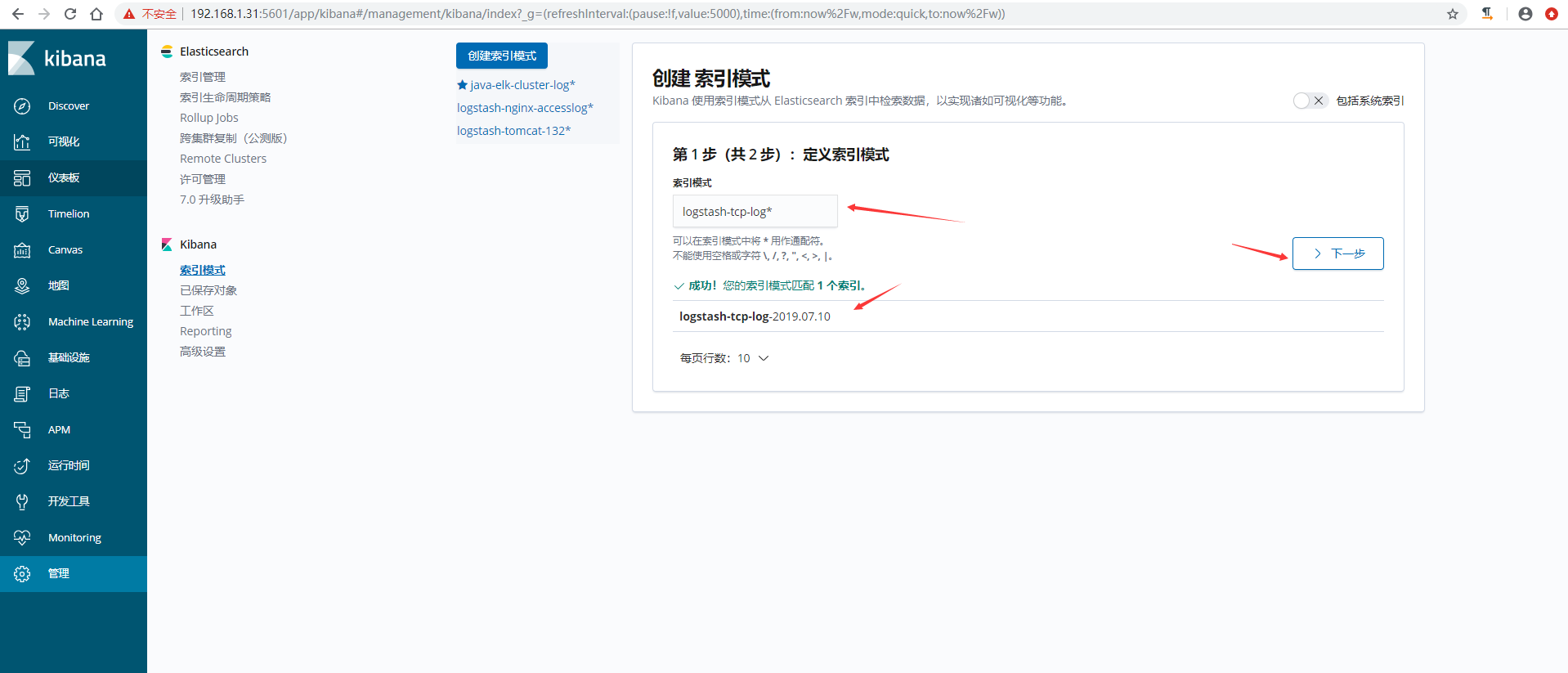The width and height of the screenshot is (1568, 673).
Task: Open logstash-nginx-accesslog* index pattern
Action: click(x=525, y=108)
